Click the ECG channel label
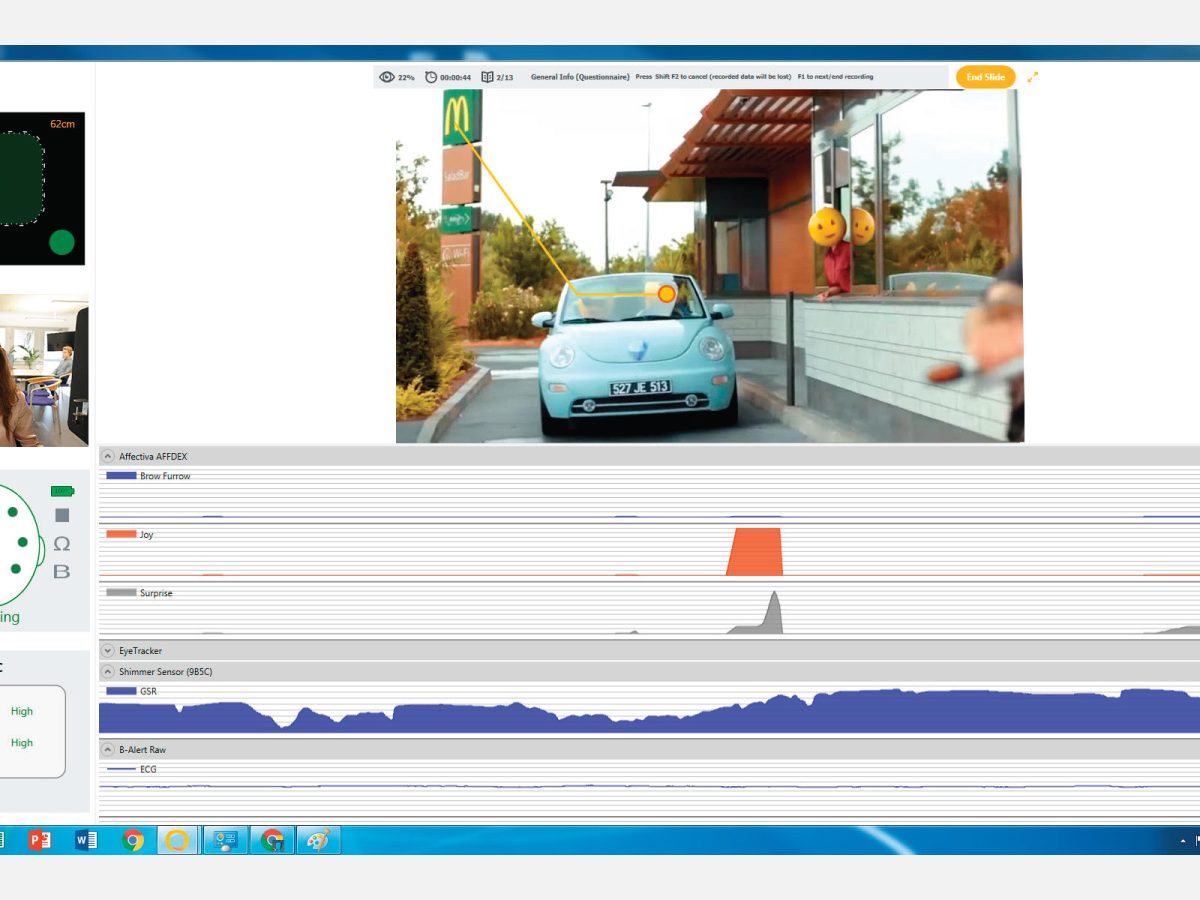The height and width of the screenshot is (900, 1200). click(x=148, y=769)
